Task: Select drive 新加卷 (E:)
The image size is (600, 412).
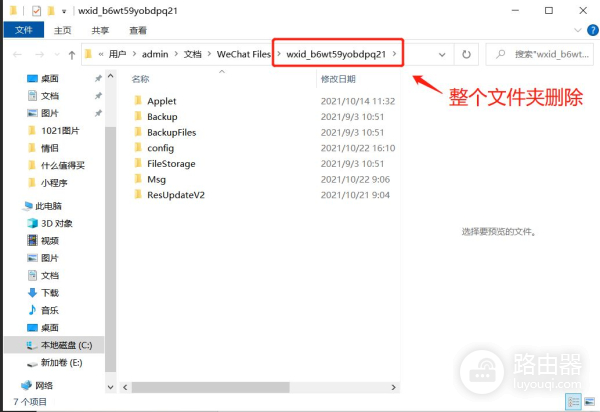Action: click(x=62, y=362)
